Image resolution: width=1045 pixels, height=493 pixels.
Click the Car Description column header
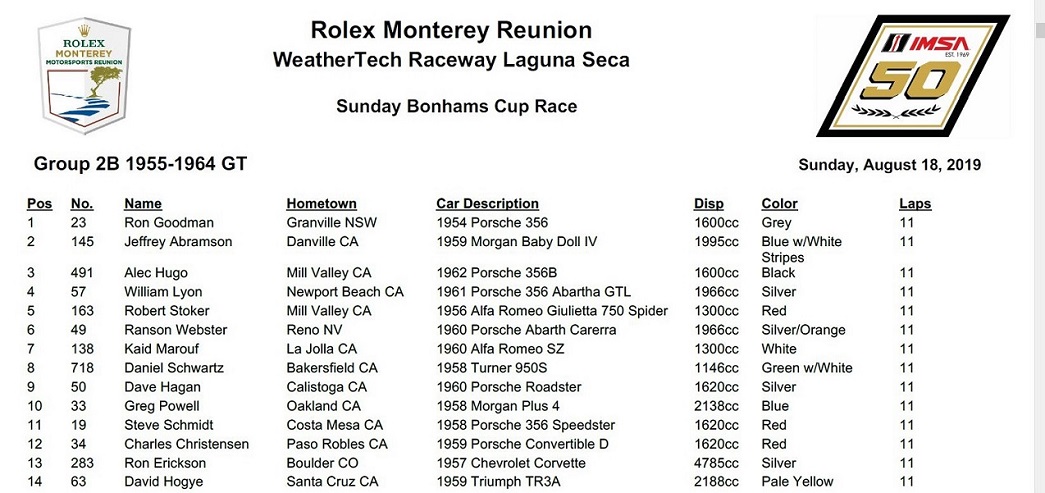(x=487, y=204)
